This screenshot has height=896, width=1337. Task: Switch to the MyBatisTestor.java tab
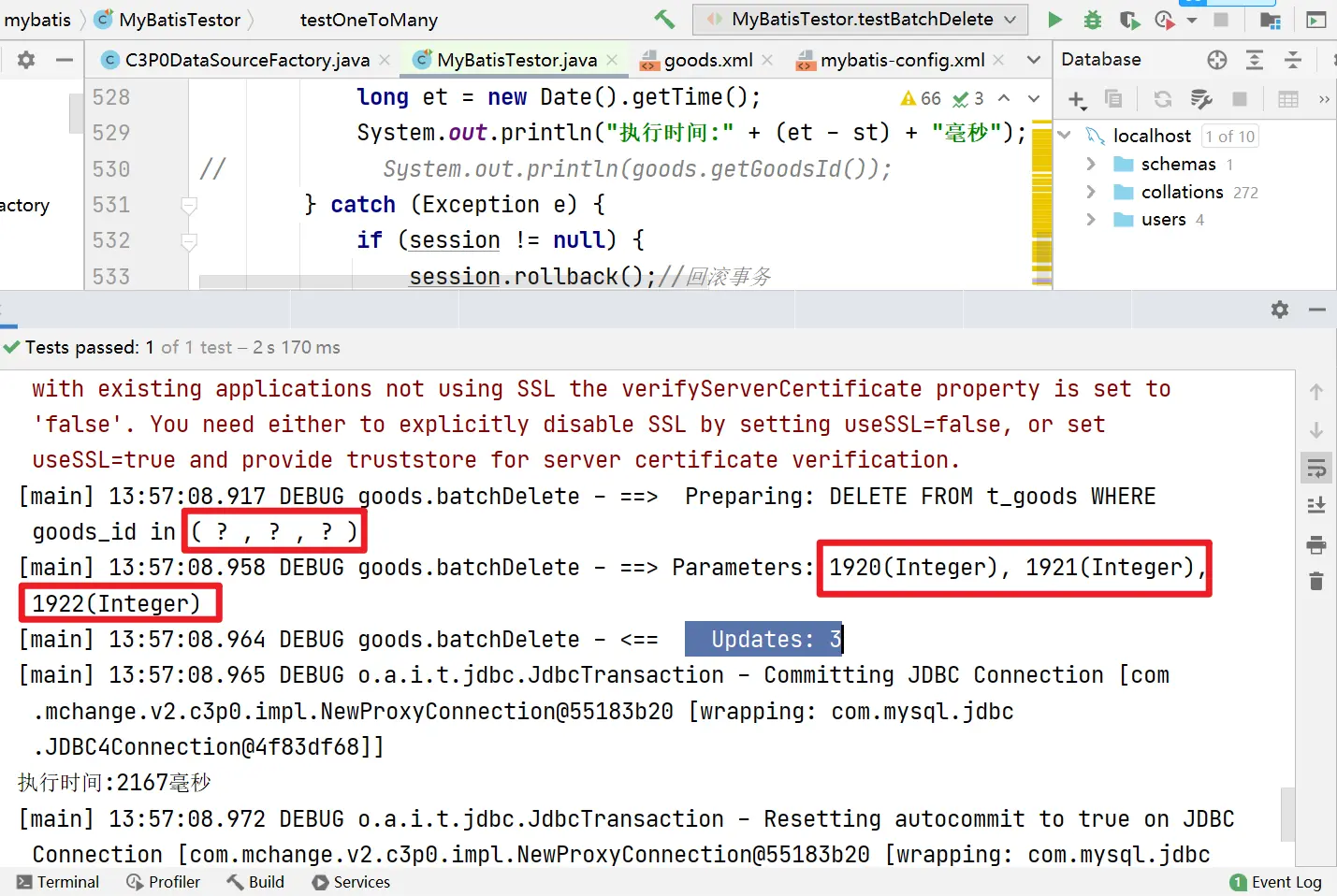click(516, 60)
